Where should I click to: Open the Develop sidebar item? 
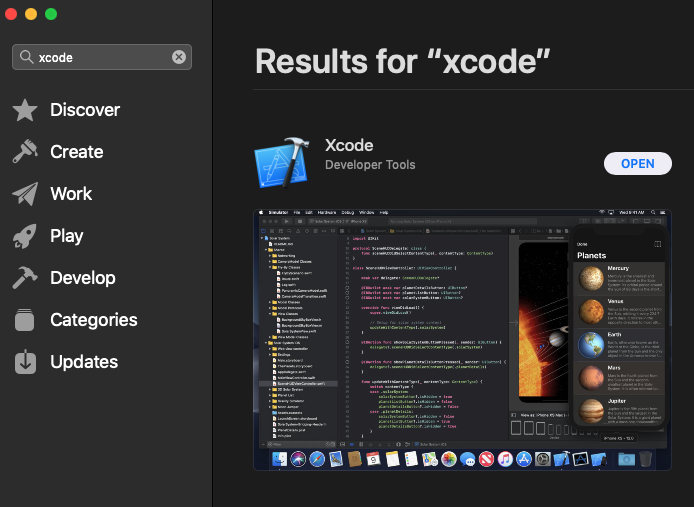pyautogui.click(x=83, y=278)
